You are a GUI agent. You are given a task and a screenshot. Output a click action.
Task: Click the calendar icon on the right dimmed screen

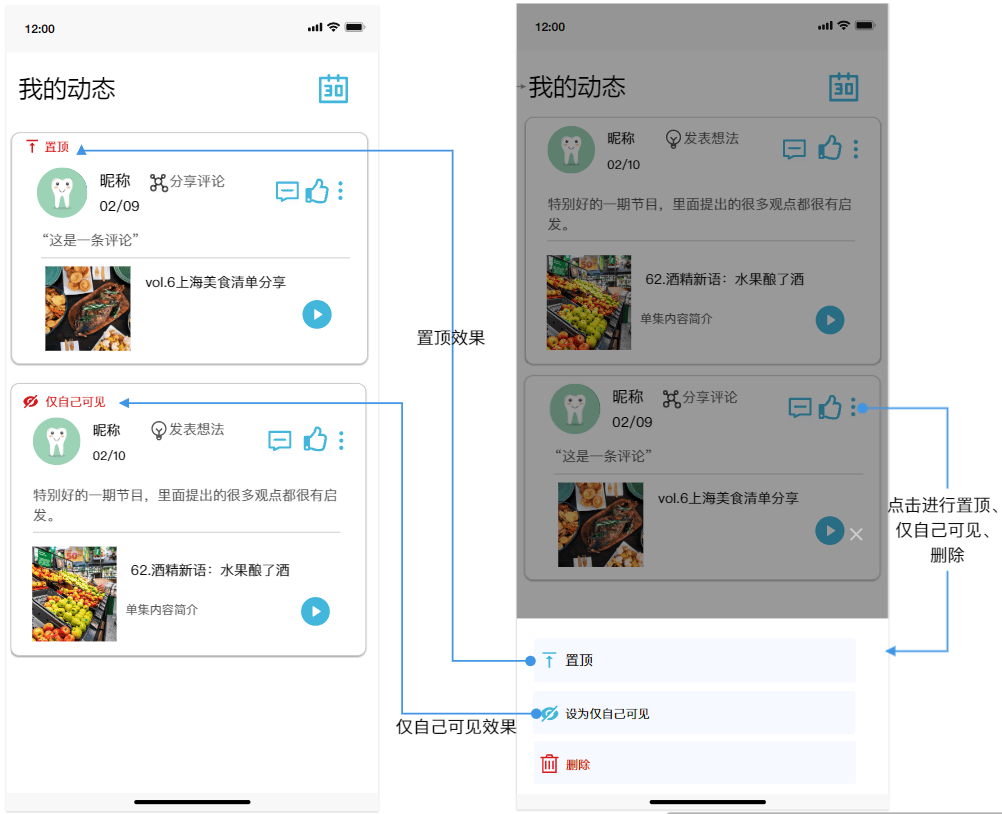[843, 87]
